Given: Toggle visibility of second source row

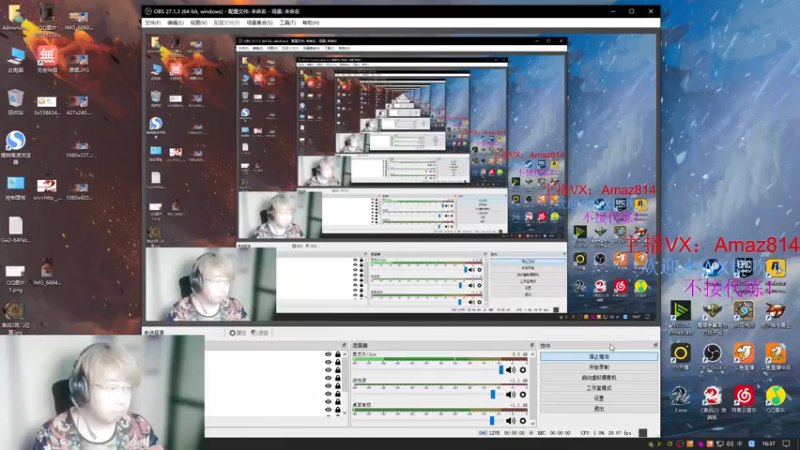Looking at the screenshot, I should tap(328, 362).
